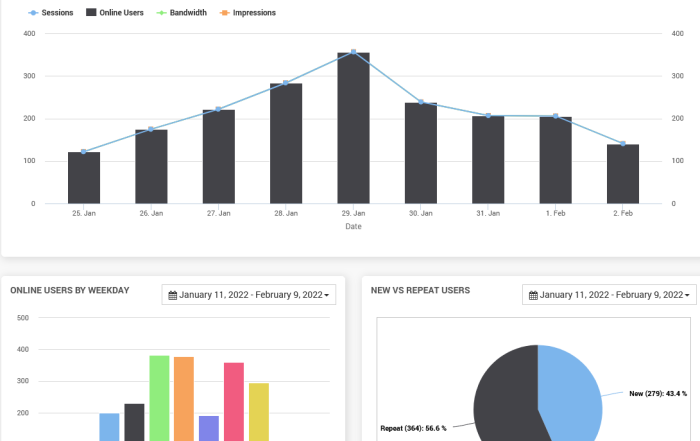
Task: Click the 29. Jan online users bar
Action: (354, 128)
